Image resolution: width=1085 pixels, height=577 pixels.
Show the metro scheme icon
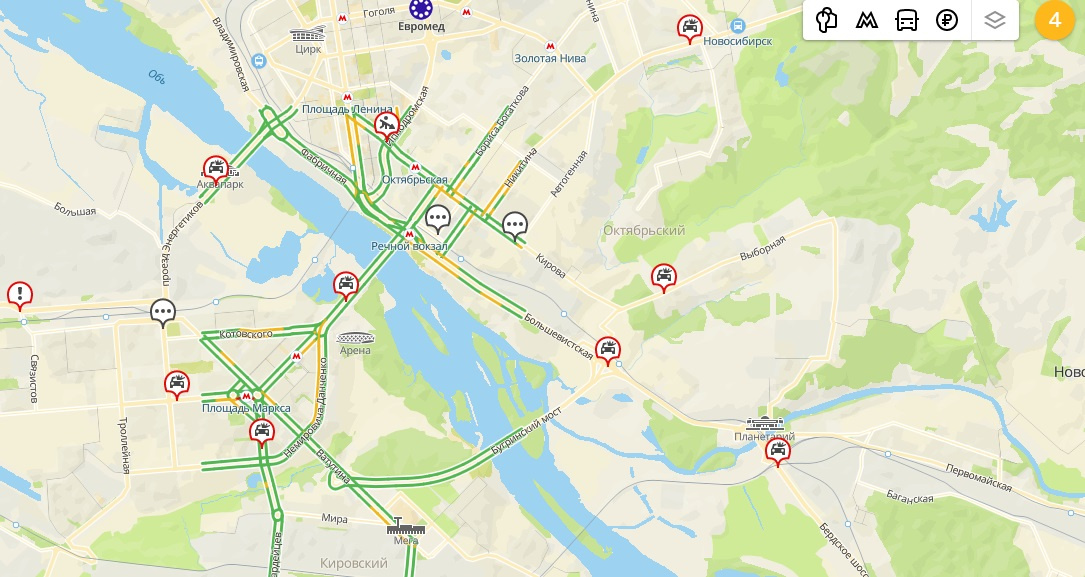tap(866, 20)
